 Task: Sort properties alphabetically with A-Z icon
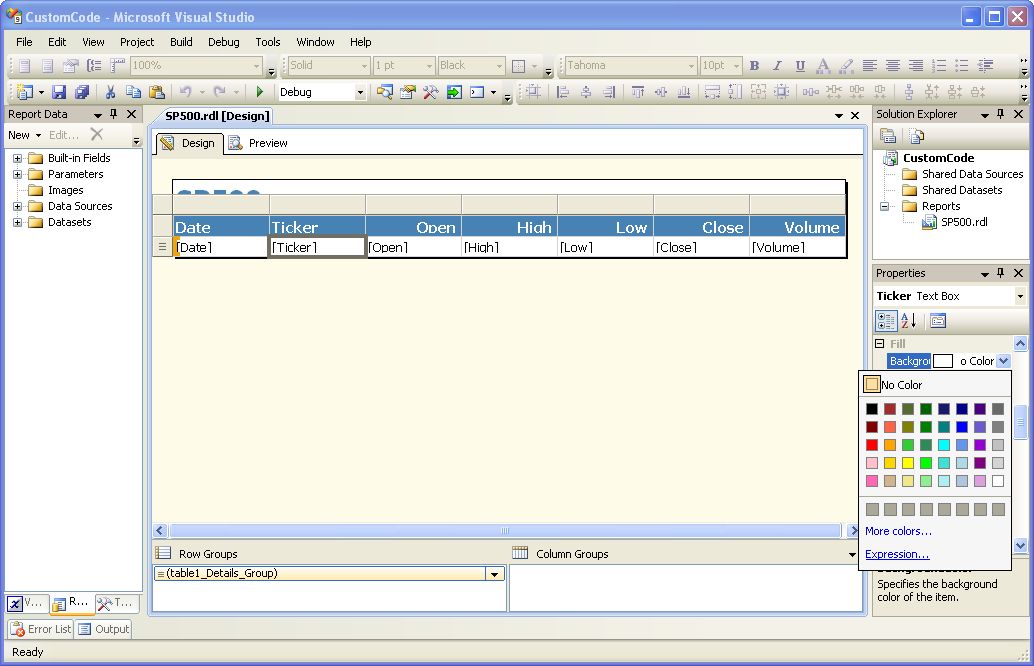pos(909,321)
